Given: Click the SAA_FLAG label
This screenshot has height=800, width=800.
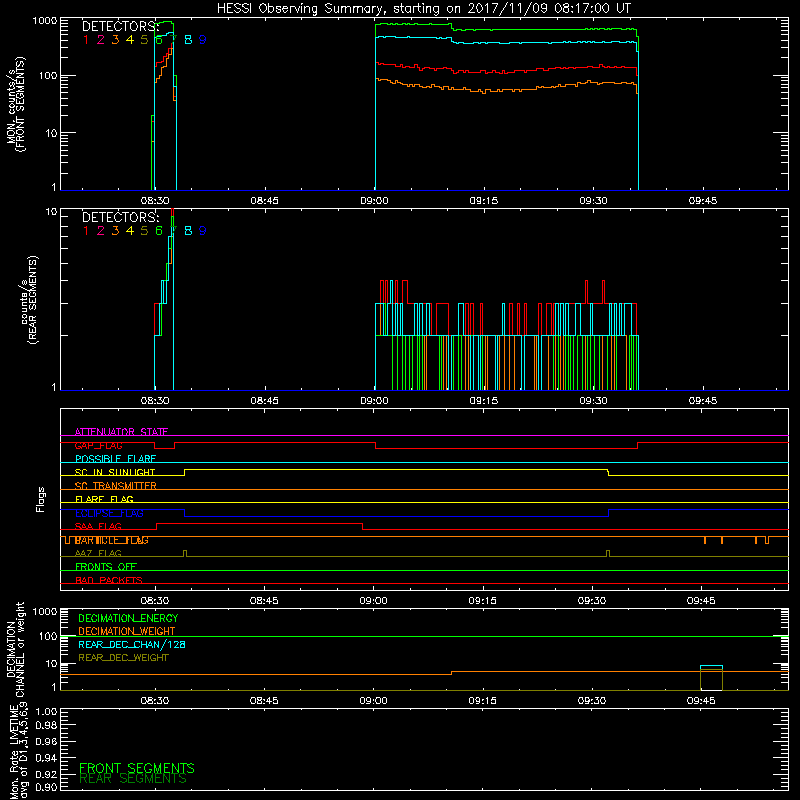Looking at the screenshot, I should pos(98,526).
